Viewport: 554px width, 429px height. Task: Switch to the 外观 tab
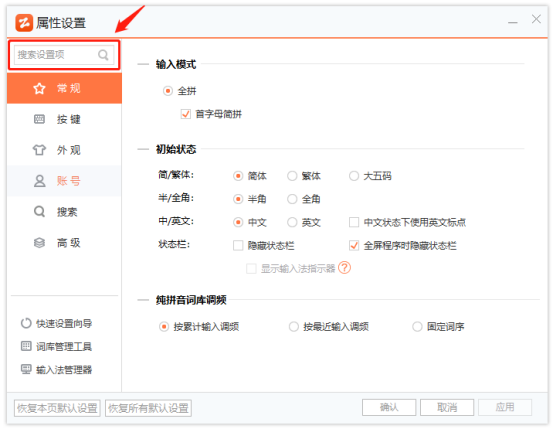[64, 150]
